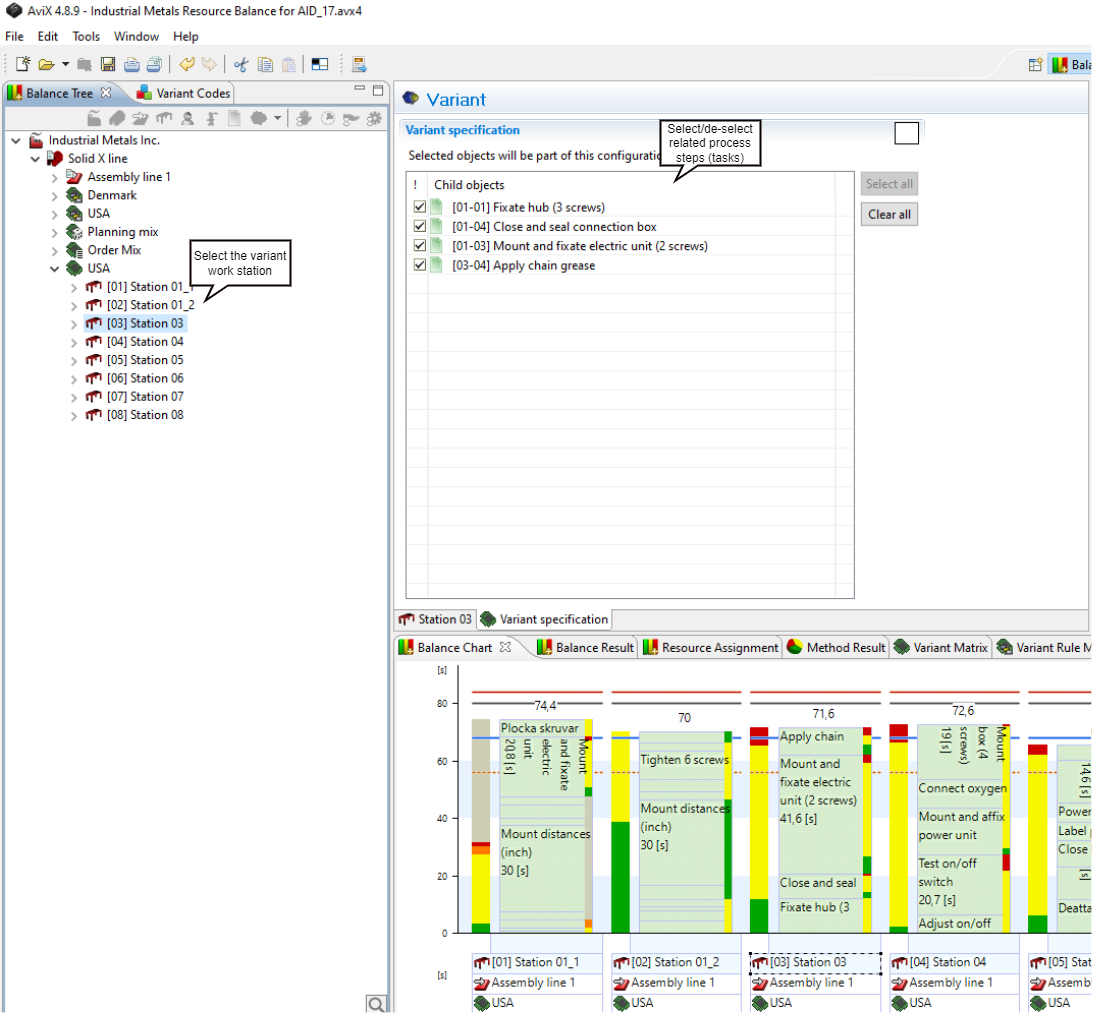The width and height of the screenshot is (1093, 1022).
Task: Click the magnifier icon below Balance Tree
Action: click(376, 1005)
